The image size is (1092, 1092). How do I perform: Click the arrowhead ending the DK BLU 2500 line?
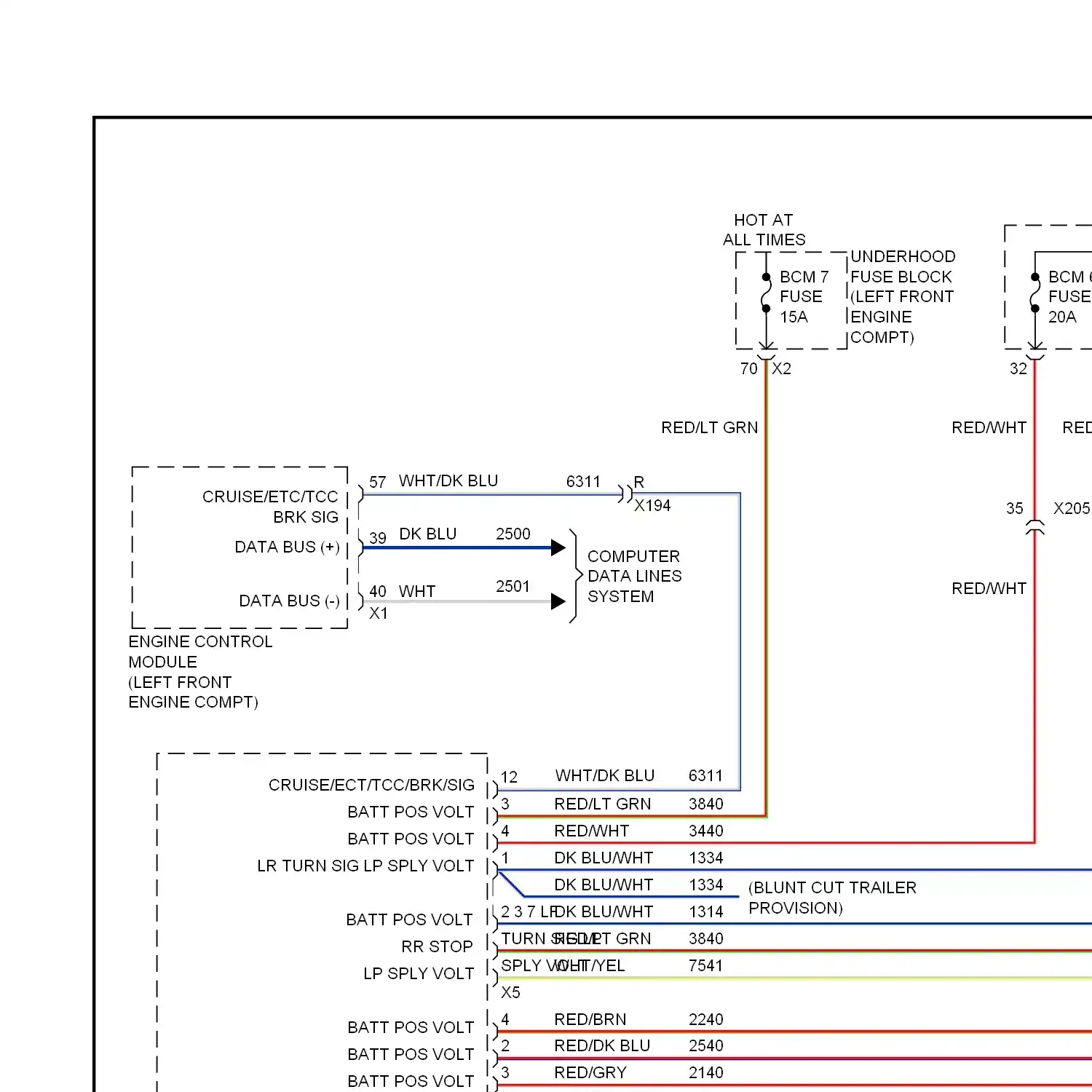tap(558, 547)
